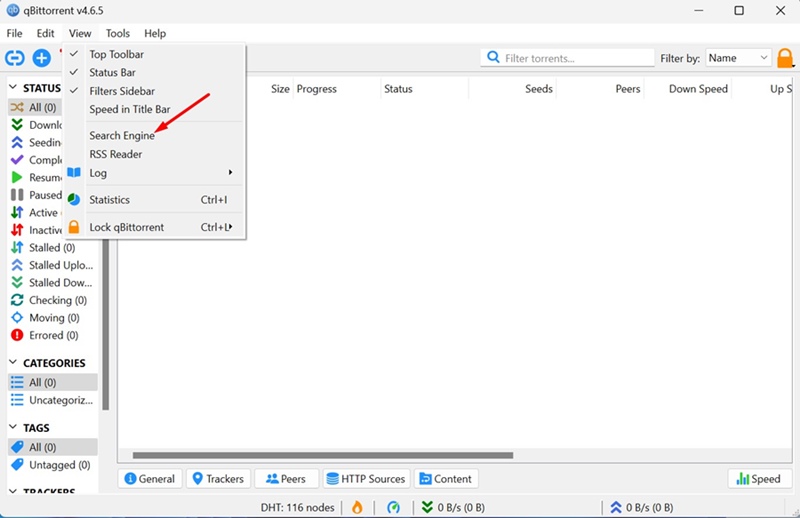The width and height of the screenshot is (800, 518).
Task: Switch to the Peers tab
Action: [286, 479]
